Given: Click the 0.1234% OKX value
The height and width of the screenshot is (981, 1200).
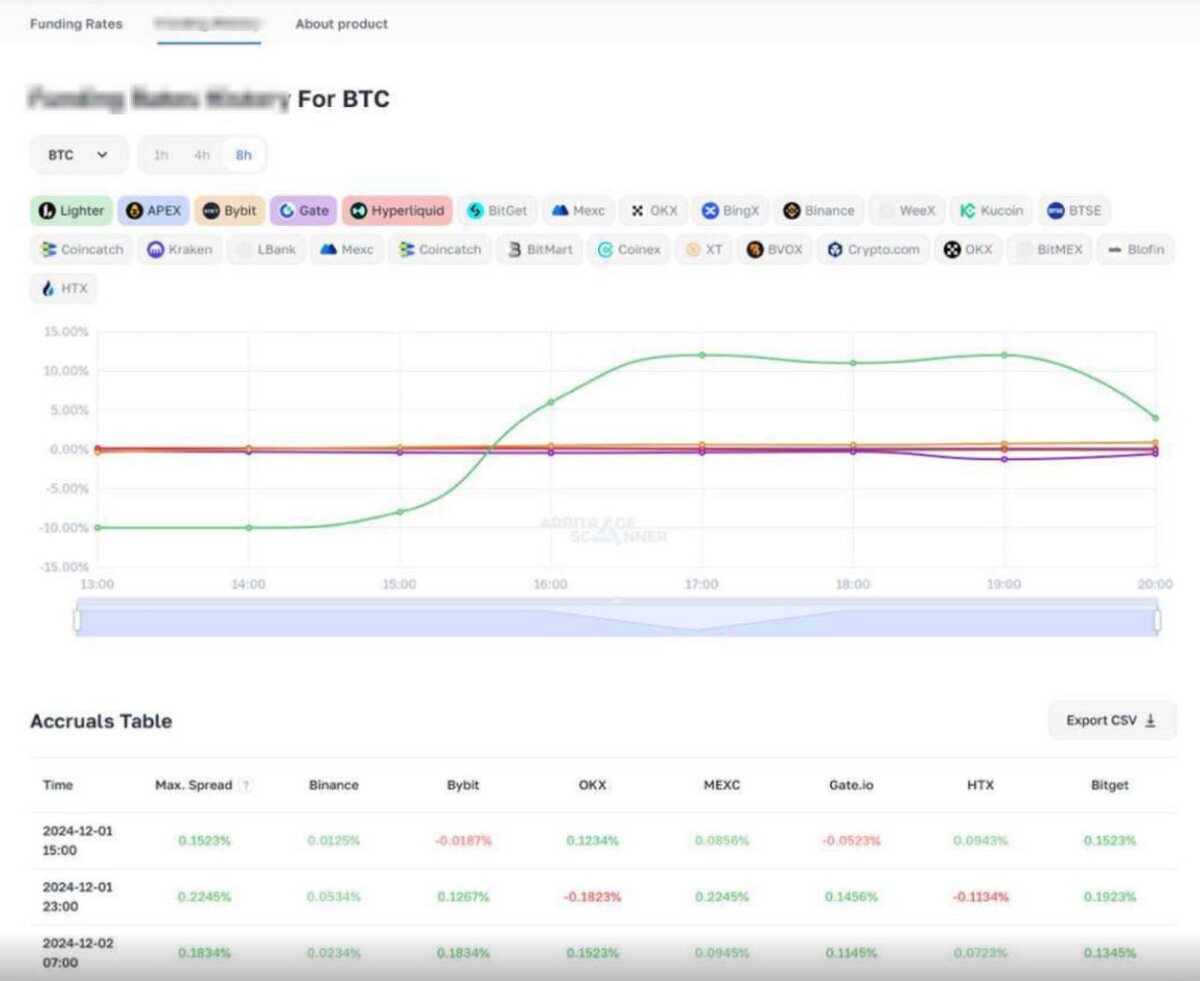Looking at the screenshot, I should point(592,841).
